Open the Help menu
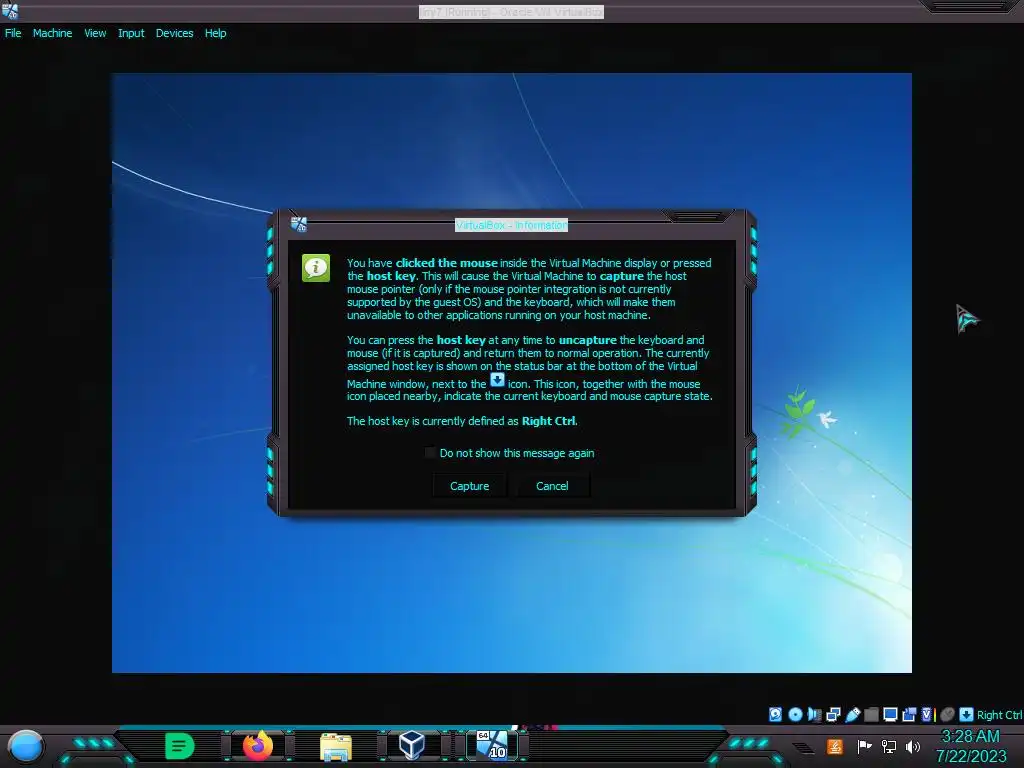 [x=216, y=33]
